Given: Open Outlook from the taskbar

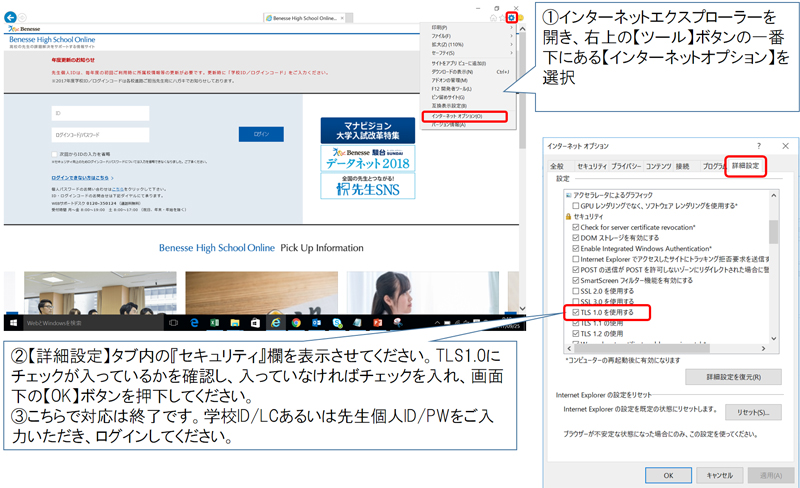Looking at the screenshot, I should [316, 323].
